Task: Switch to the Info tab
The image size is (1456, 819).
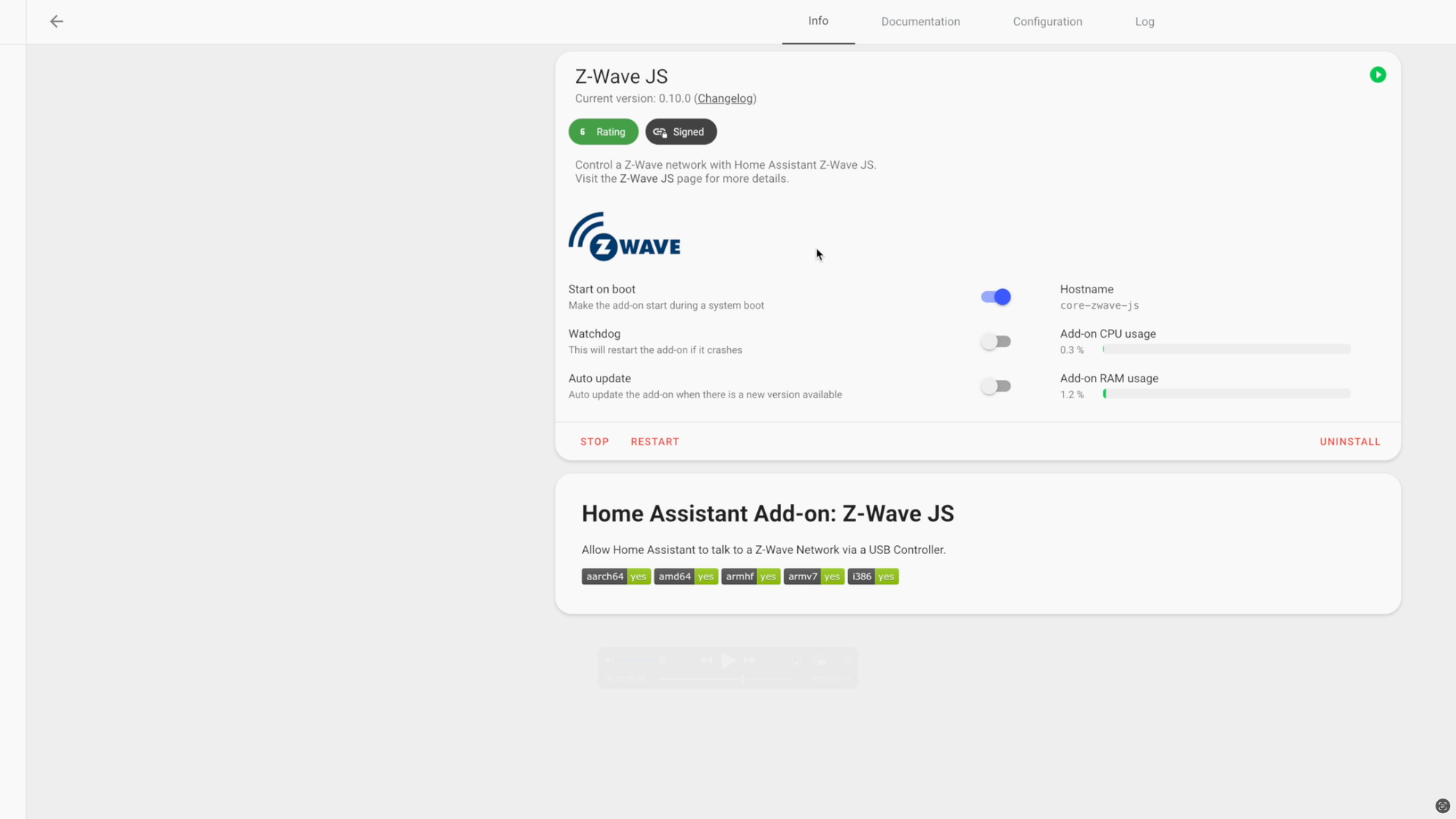Action: (x=818, y=21)
